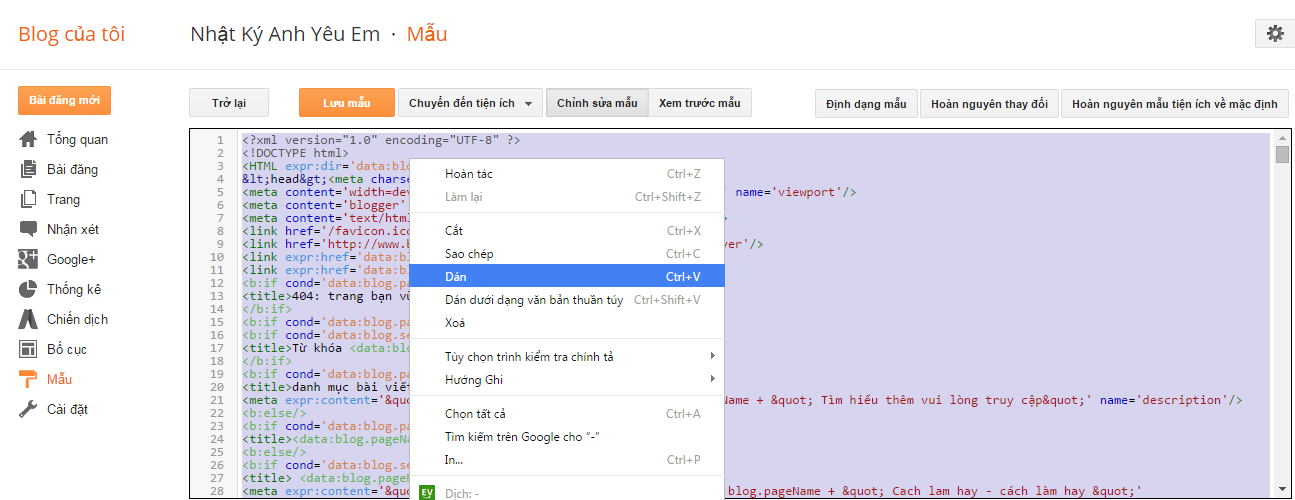The height and width of the screenshot is (500, 1295).
Task: Open the Tổng quan sidebar link
Action: 77,139
